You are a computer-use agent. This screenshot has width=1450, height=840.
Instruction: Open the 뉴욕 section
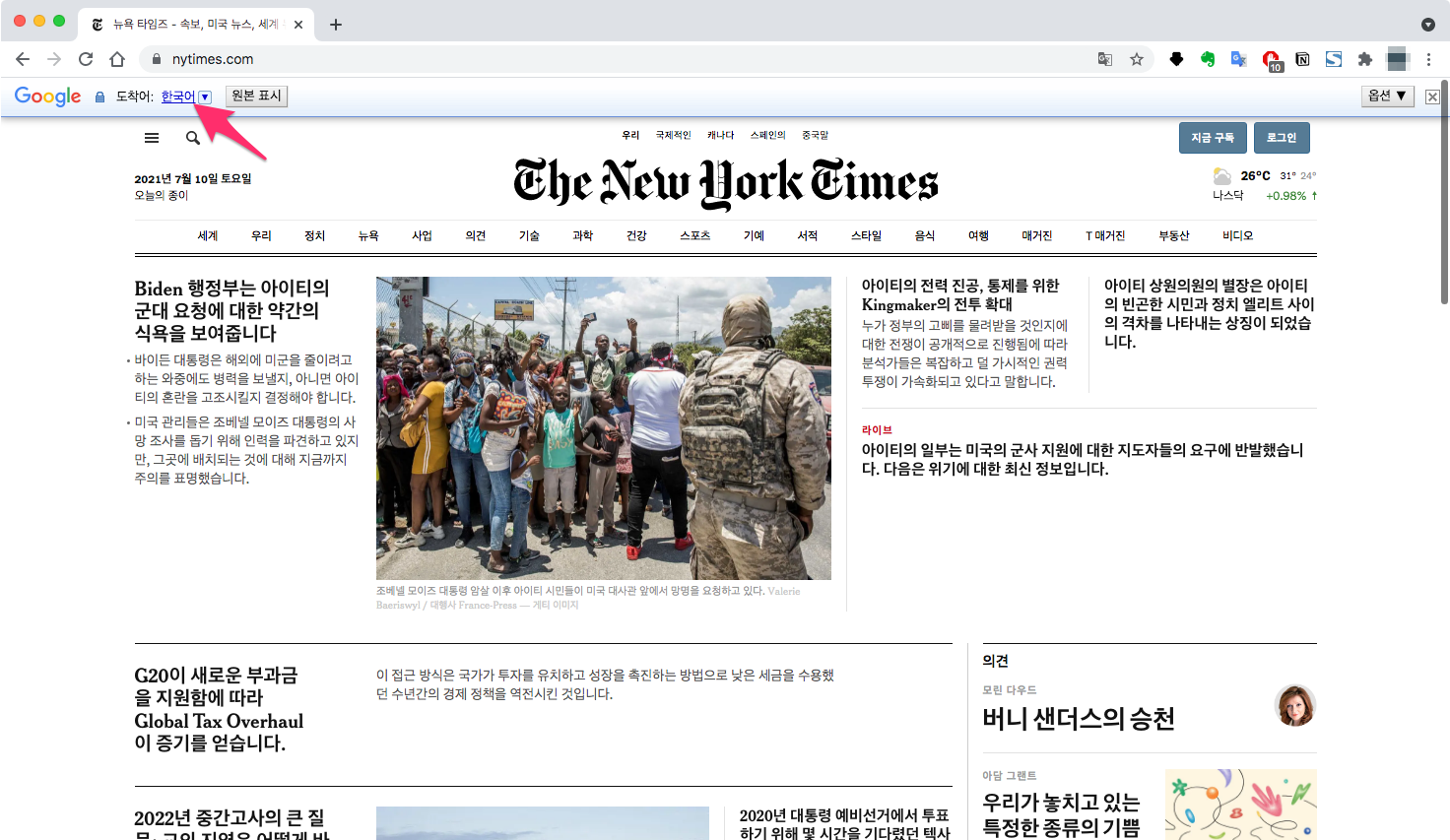368,235
